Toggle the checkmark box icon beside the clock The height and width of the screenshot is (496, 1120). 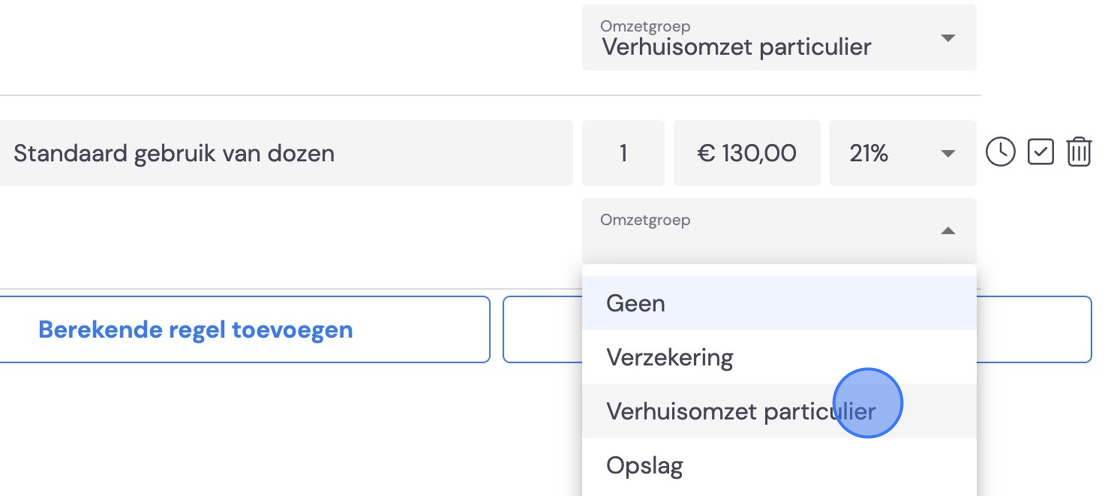point(1041,152)
